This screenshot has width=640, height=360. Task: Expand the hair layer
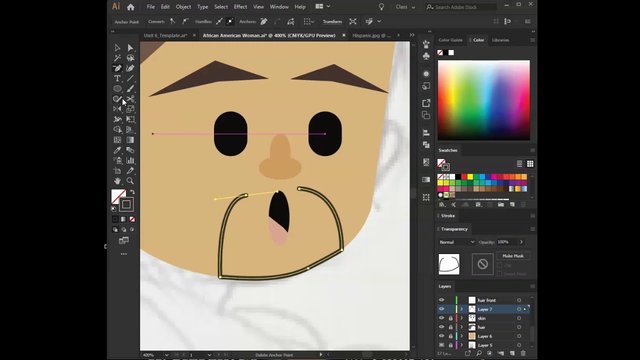point(462,327)
